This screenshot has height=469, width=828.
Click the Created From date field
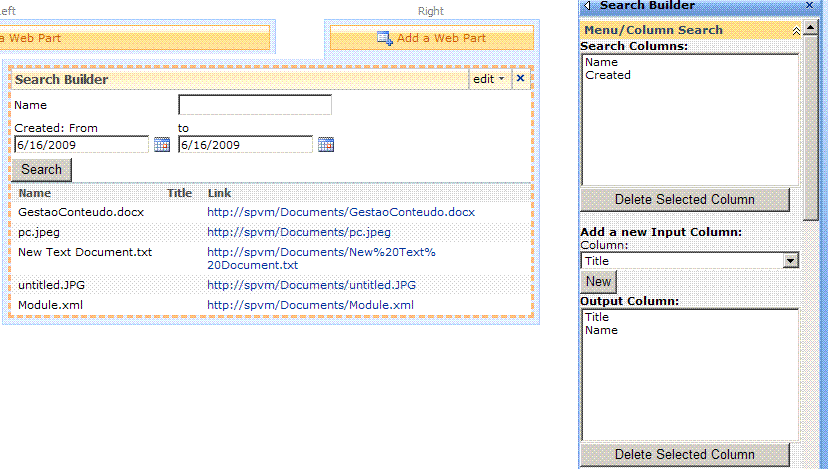(82, 145)
